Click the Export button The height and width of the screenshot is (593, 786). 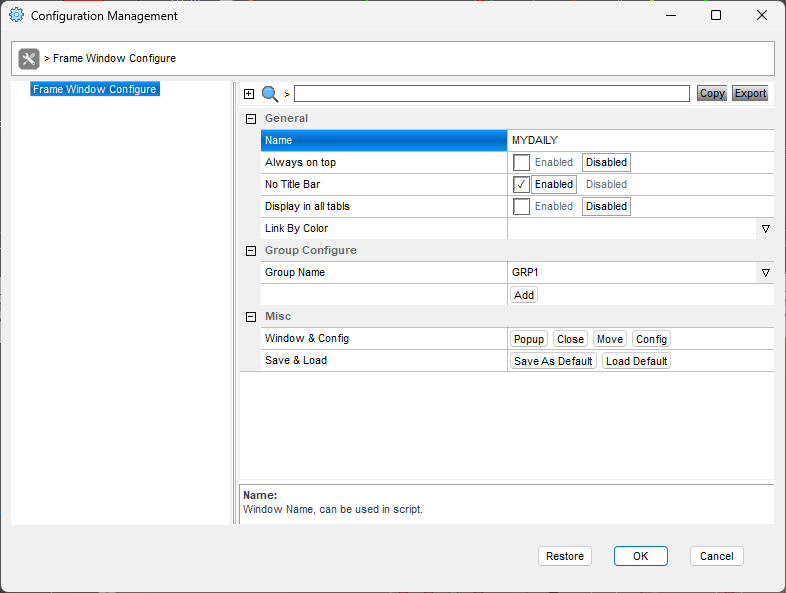[750, 93]
